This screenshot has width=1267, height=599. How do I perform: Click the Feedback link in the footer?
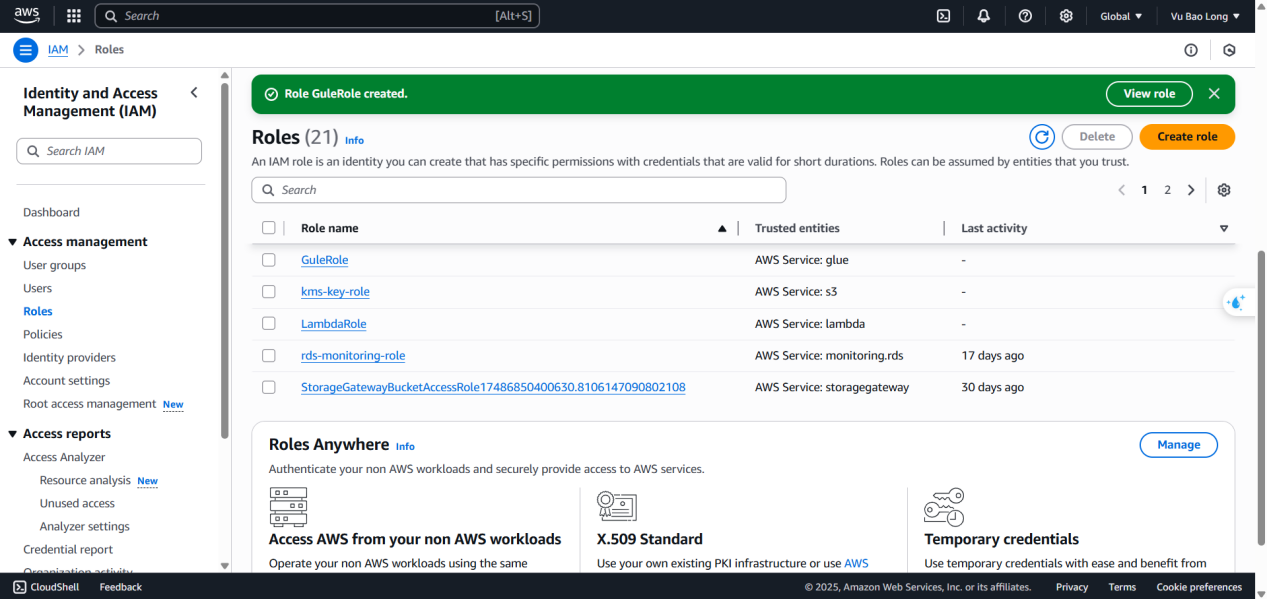pyautogui.click(x=120, y=587)
